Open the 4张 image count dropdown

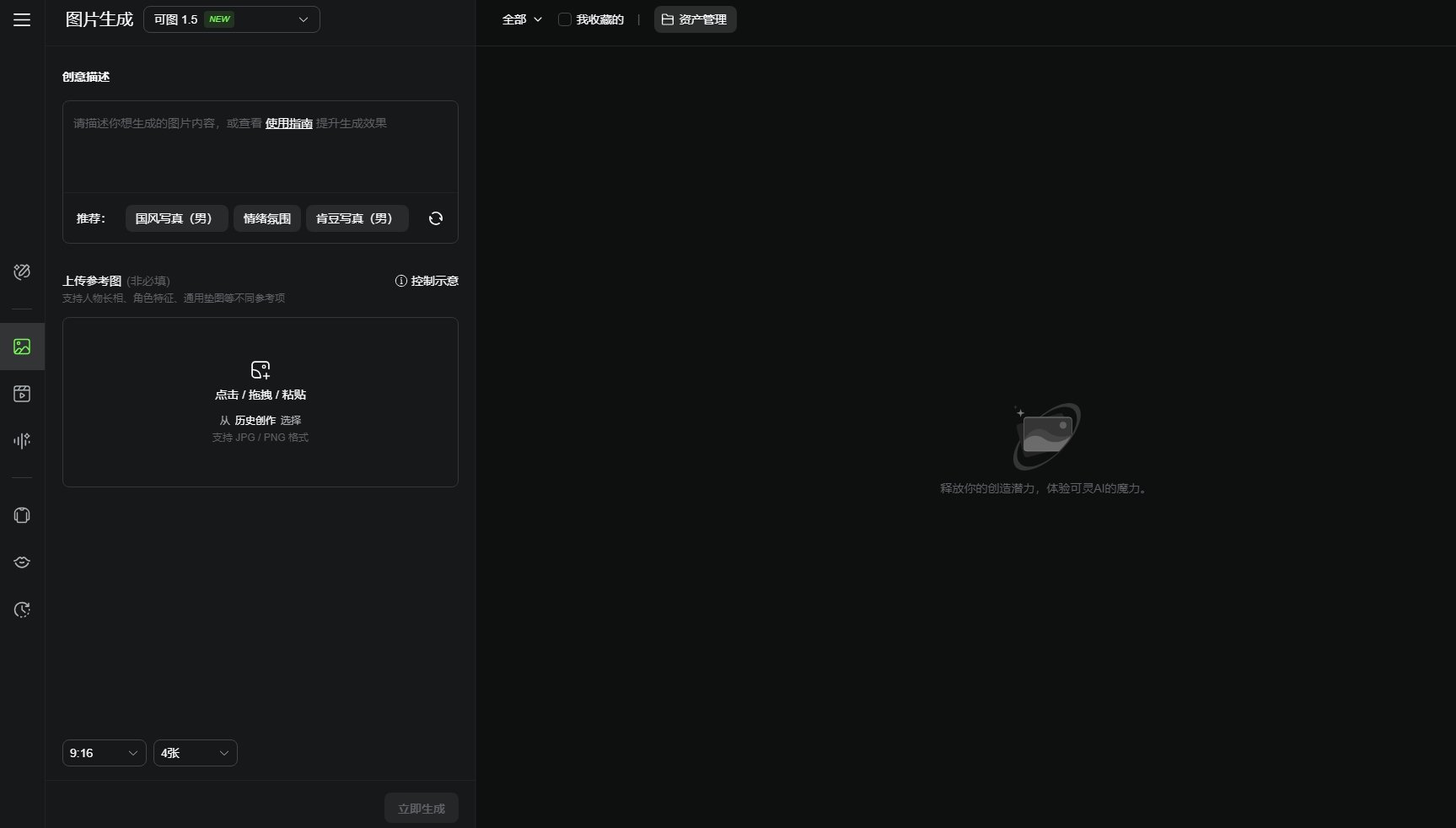point(195,753)
